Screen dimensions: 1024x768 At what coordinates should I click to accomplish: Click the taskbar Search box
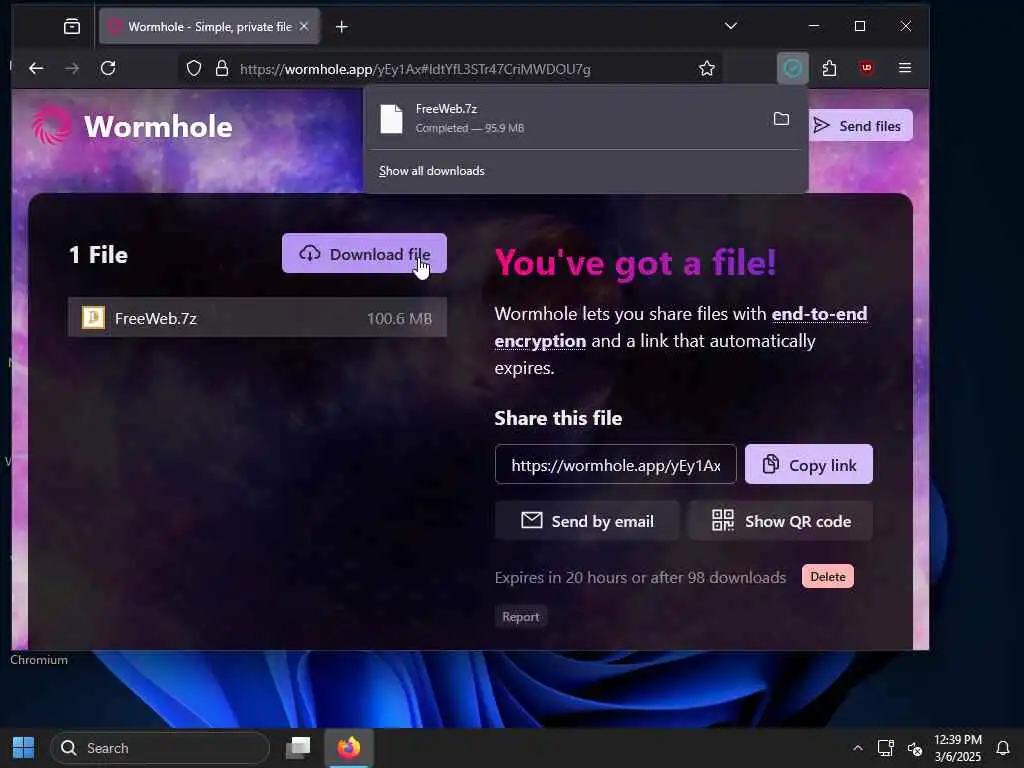[160, 748]
